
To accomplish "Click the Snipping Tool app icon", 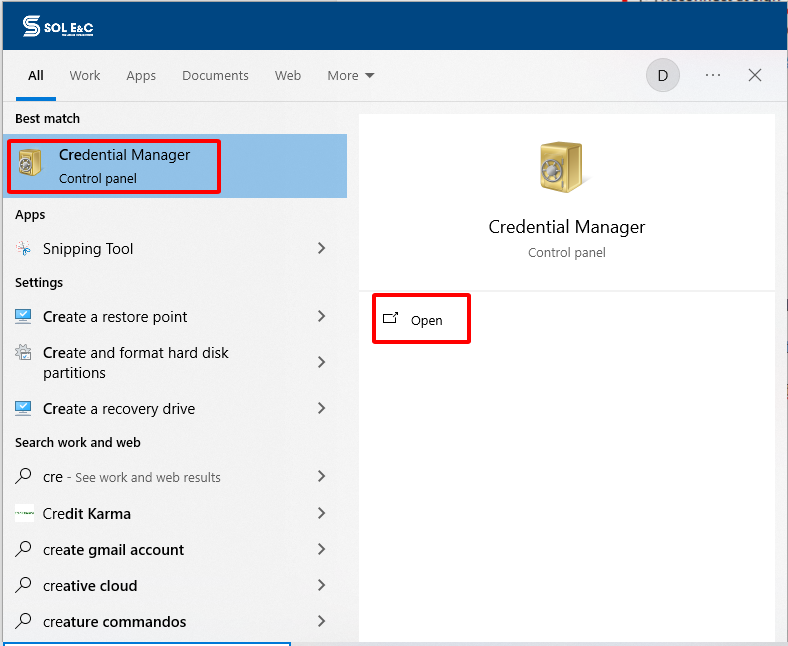I will tap(24, 249).
